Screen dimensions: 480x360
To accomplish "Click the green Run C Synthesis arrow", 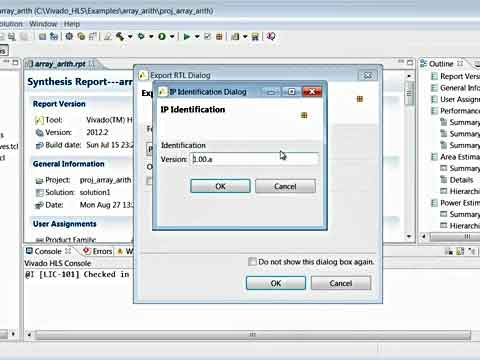I will tap(187, 36).
